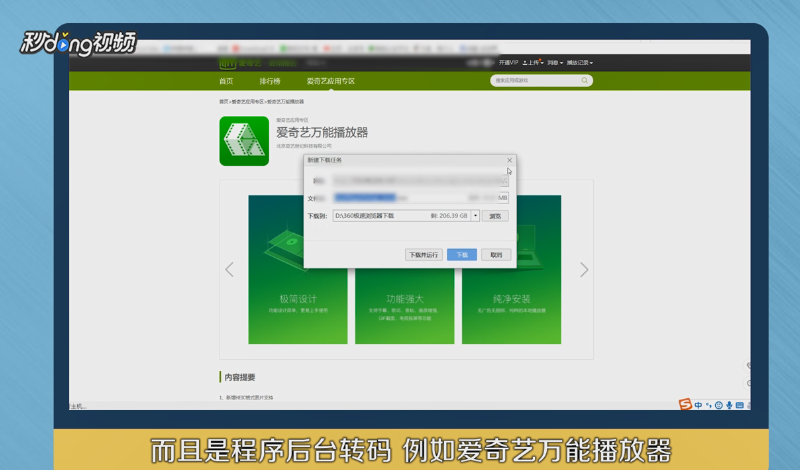This screenshot has width=800, height=470.
Task: Show the next carousel slide arrow
Action: coord(584,269)
